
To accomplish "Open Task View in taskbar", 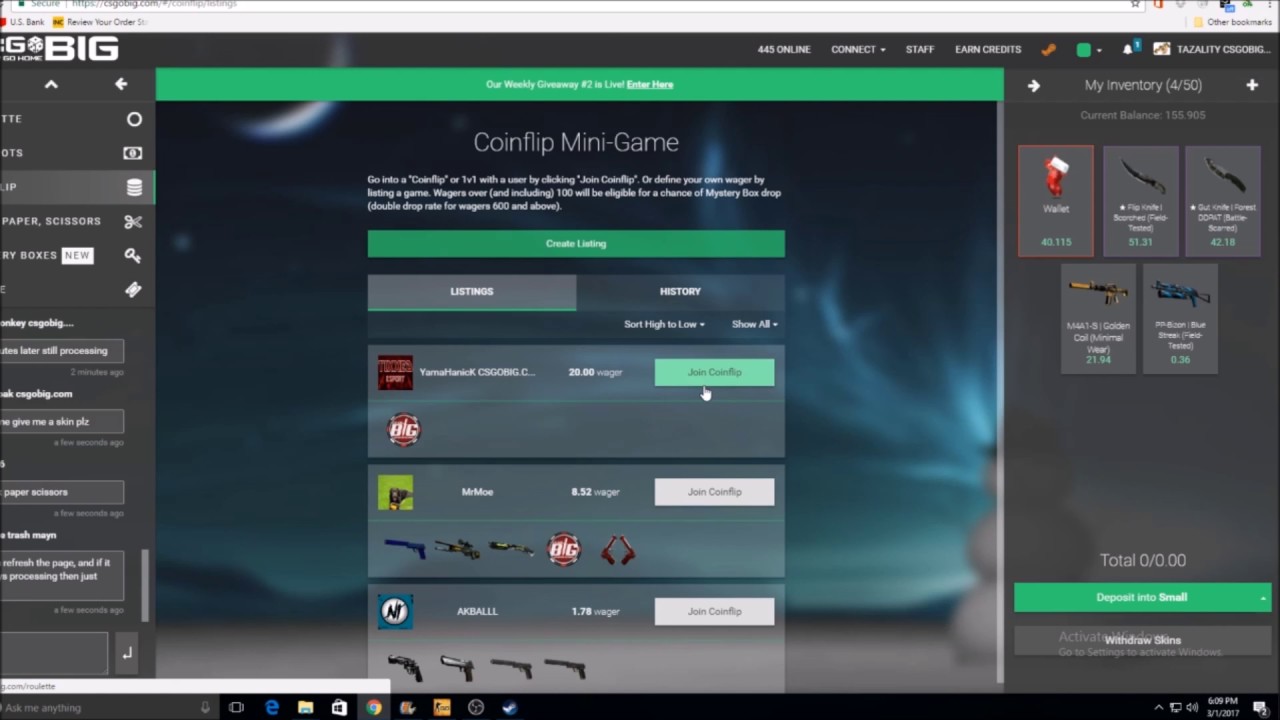I will pyautogui.click(x=237, y=708).
